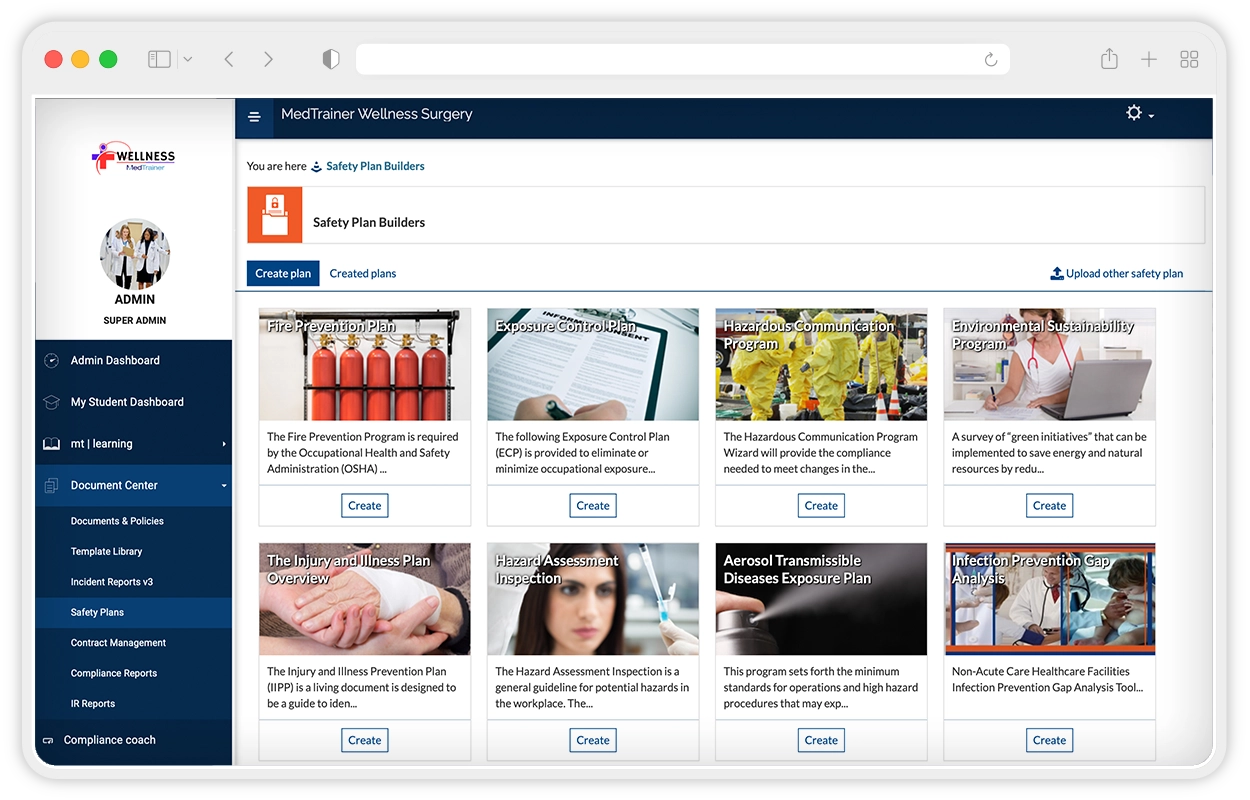
Task: Switch to the Created plans tab
Action: point(363,273)
